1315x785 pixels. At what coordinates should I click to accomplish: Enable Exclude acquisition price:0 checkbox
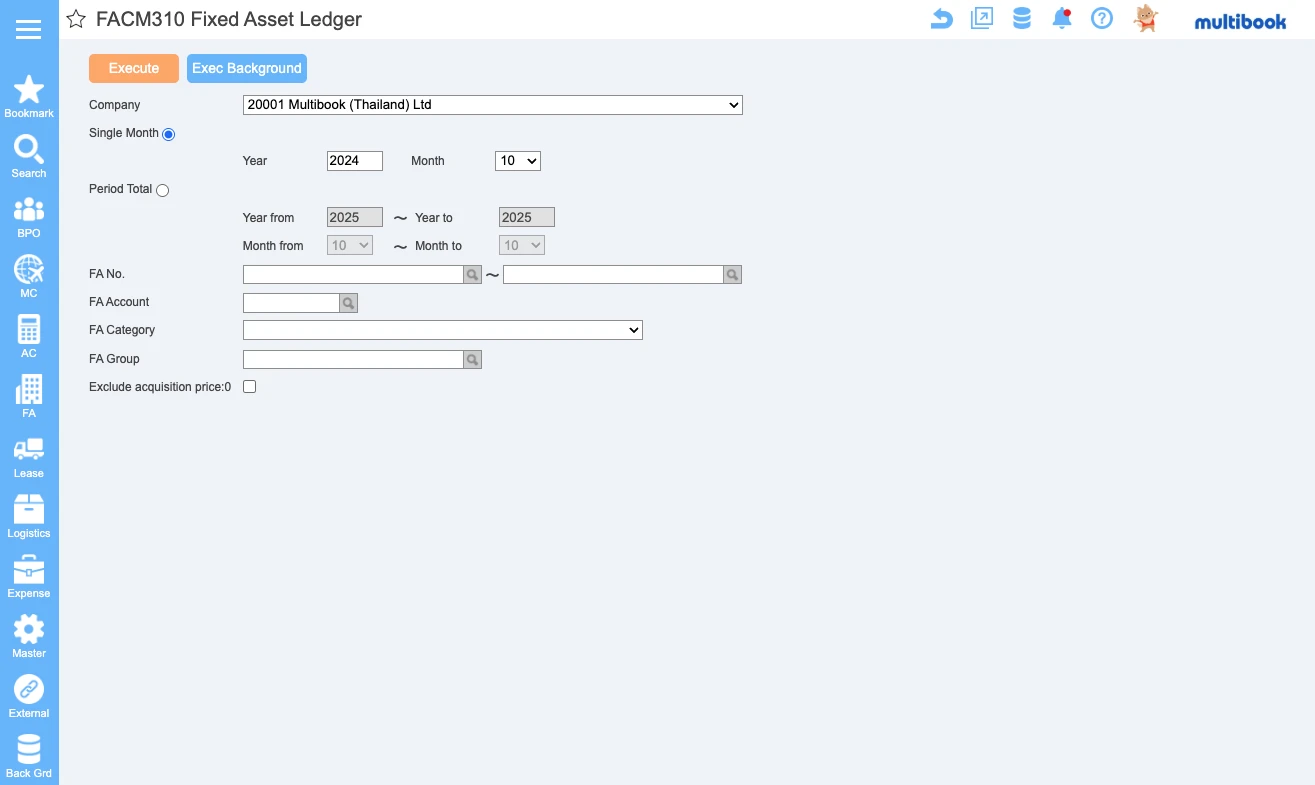(250, 387)
